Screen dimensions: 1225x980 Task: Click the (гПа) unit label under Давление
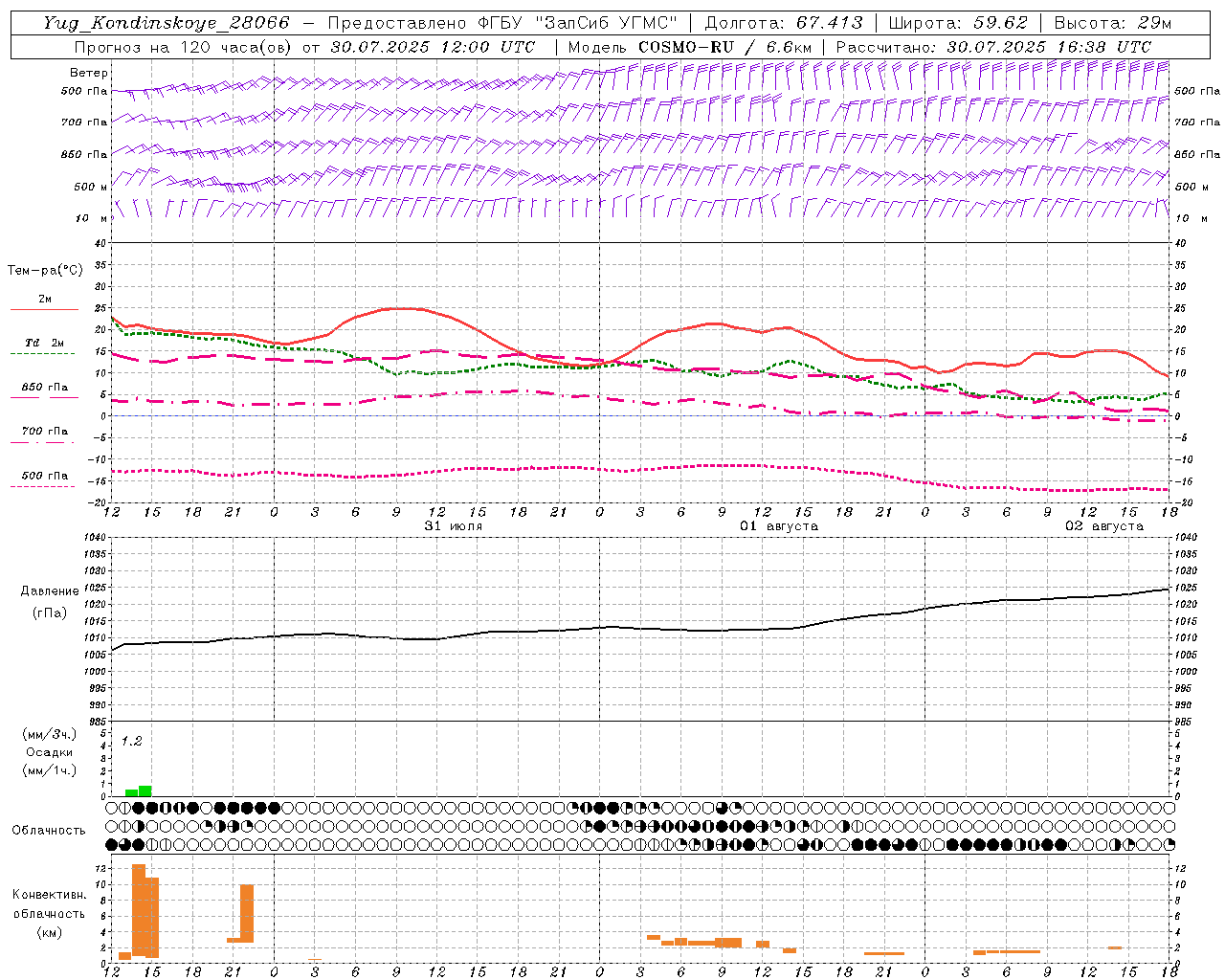pyautogui.click(x=50, y=612)
